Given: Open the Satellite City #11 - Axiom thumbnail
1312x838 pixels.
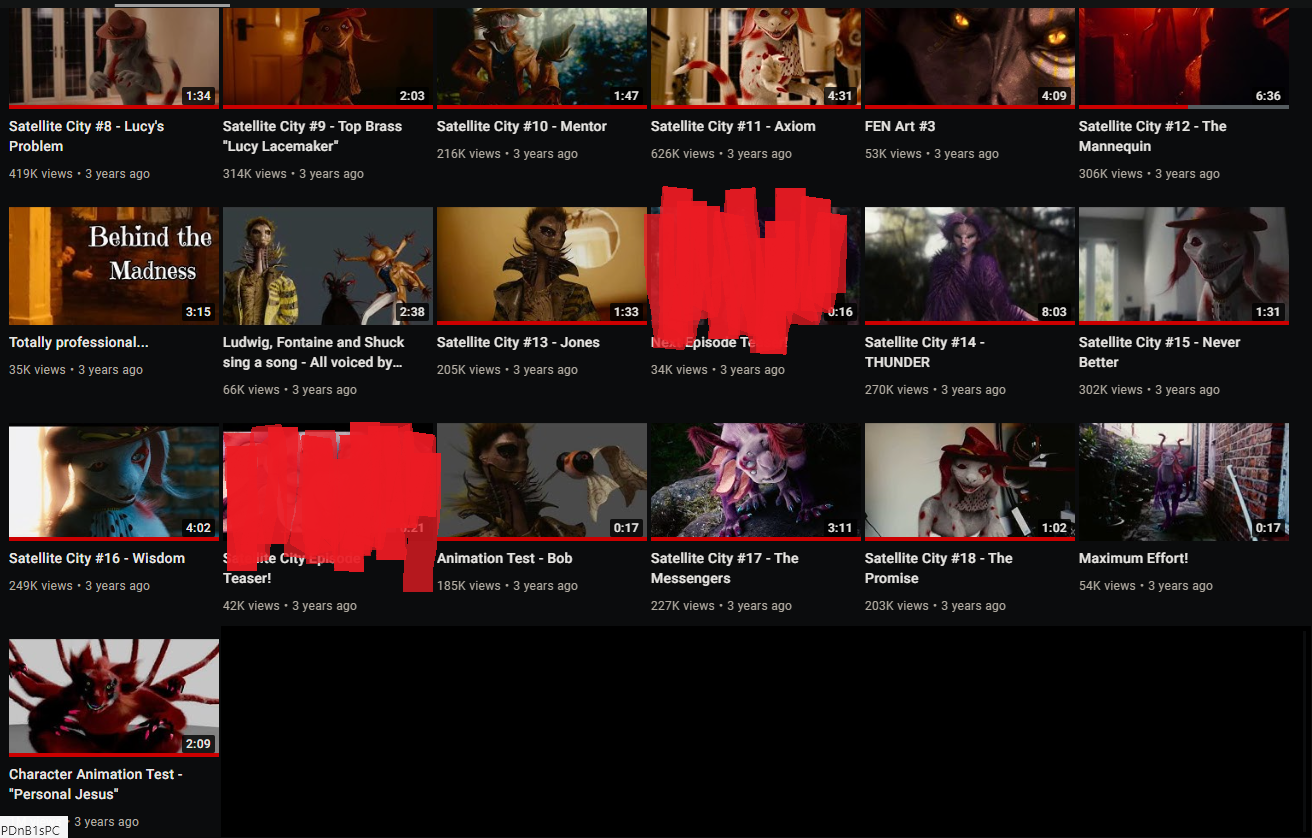Looking at the screenshot, I should point(756,57).
